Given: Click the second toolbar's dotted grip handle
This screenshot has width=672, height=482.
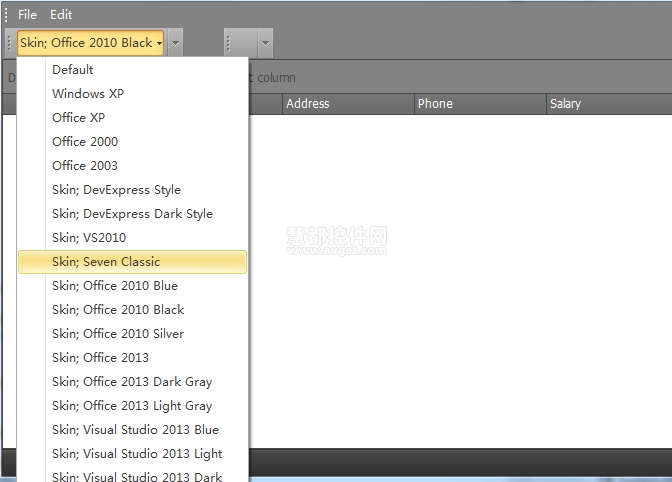Looking at the screenshot, I should coord(228,43).
